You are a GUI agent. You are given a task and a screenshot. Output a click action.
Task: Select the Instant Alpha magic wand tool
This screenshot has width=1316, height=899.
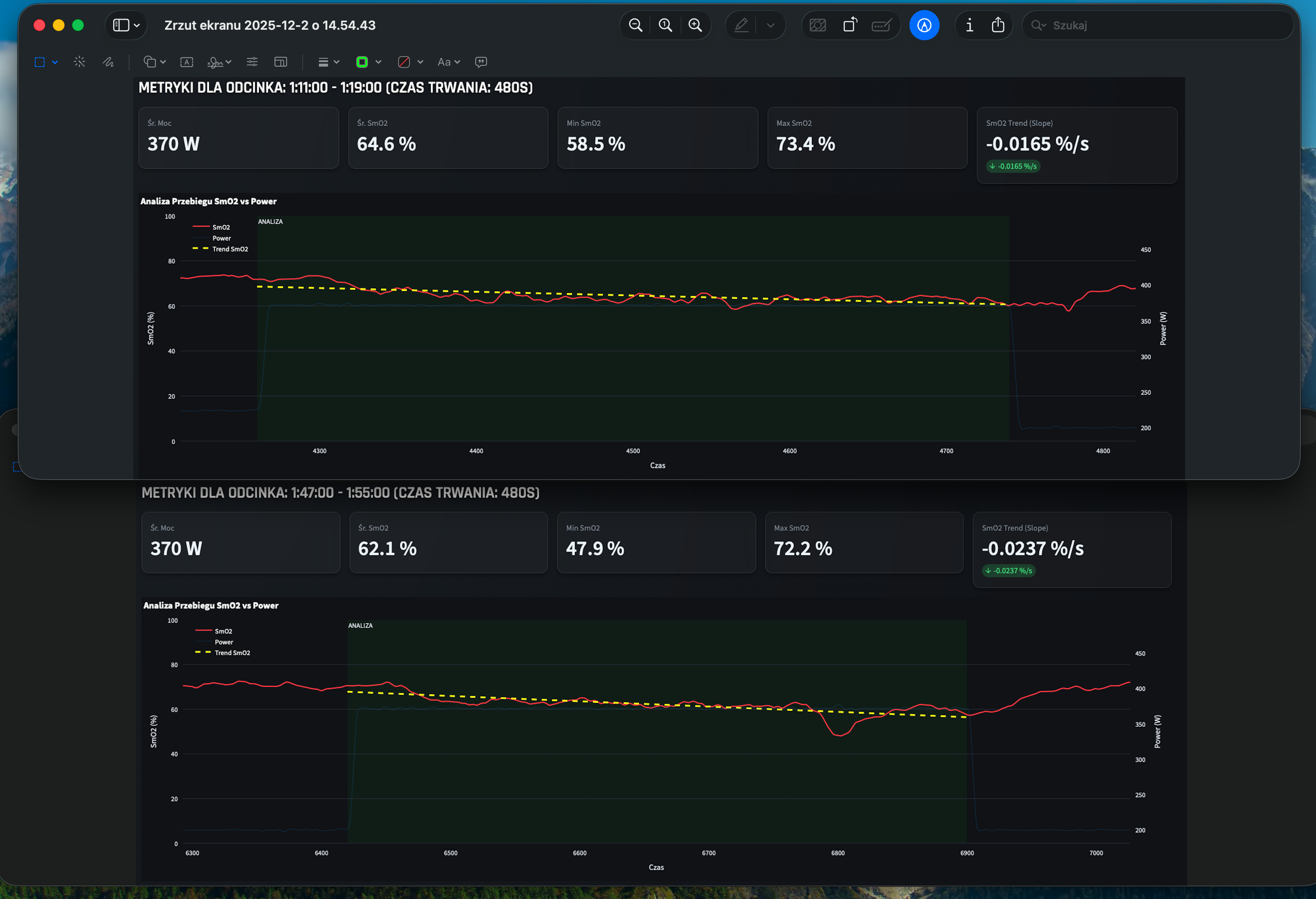point(79,62)
